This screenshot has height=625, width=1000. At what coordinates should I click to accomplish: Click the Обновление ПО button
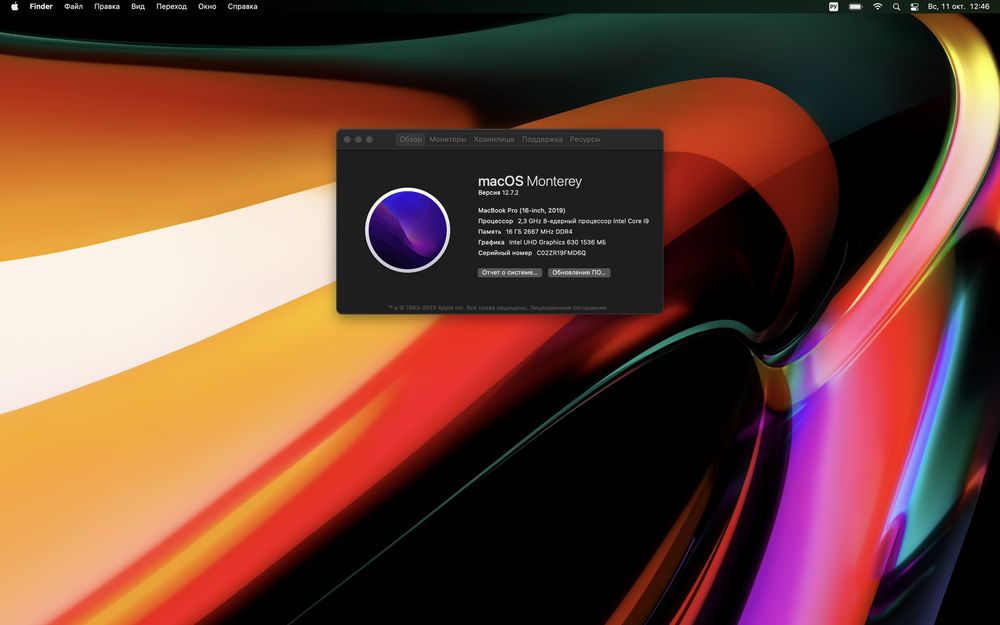(x=578, y=272)
